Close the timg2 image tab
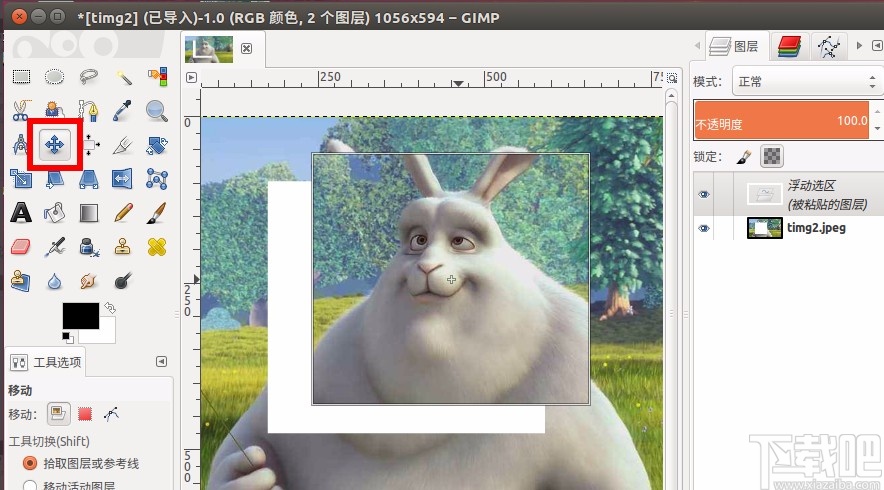The image size is (884, 490). 246,48
